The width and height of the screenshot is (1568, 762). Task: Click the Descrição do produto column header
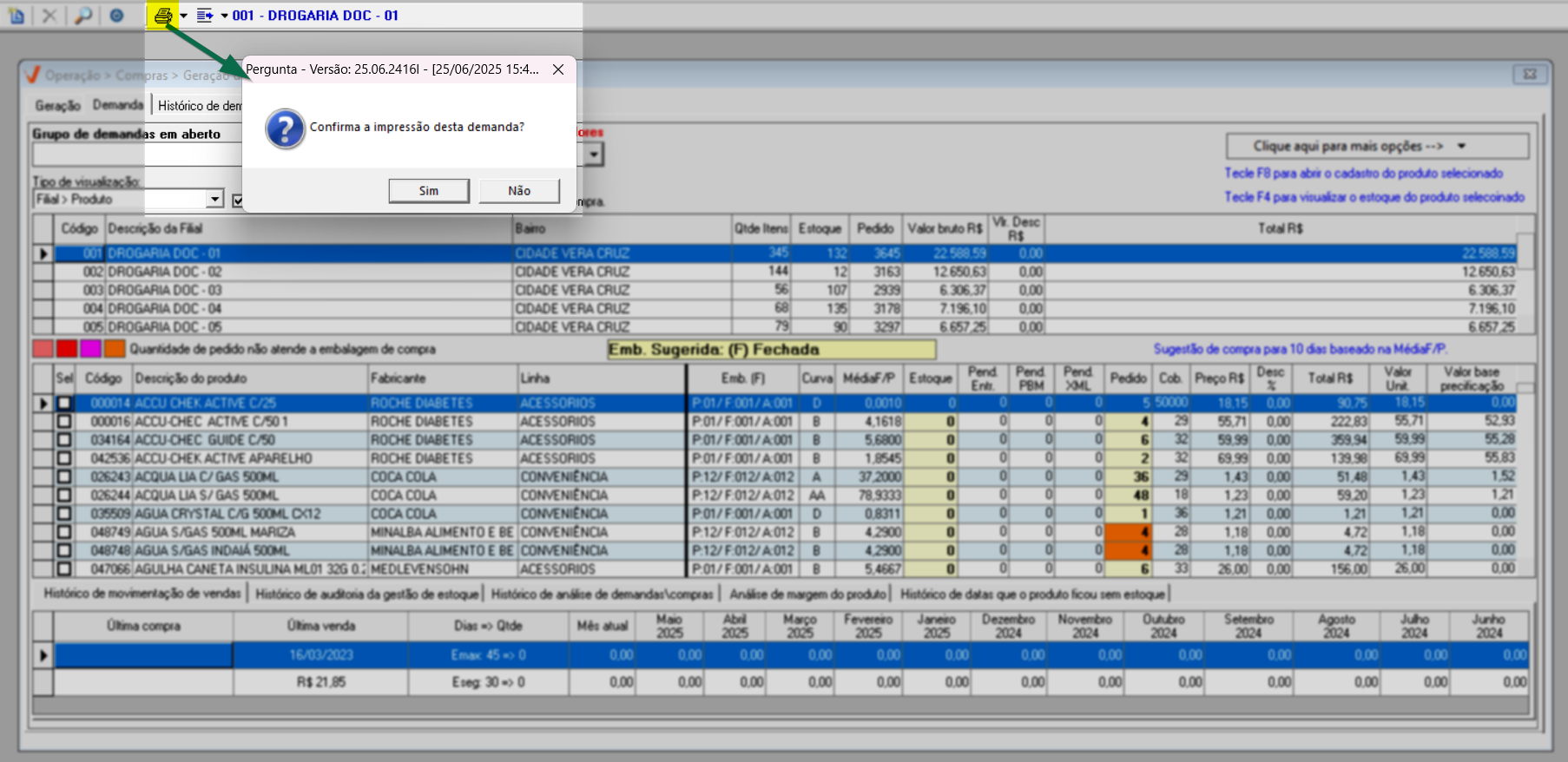pyautogui.click(x=249, y=378)
